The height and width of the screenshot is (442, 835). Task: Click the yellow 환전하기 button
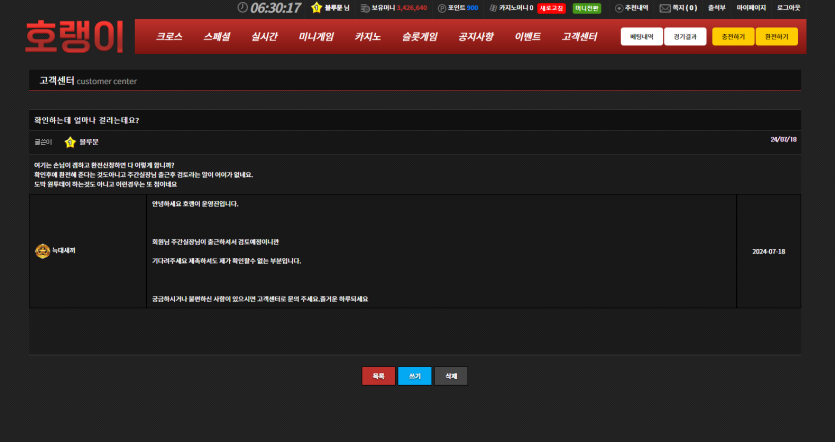pos(777,37)
